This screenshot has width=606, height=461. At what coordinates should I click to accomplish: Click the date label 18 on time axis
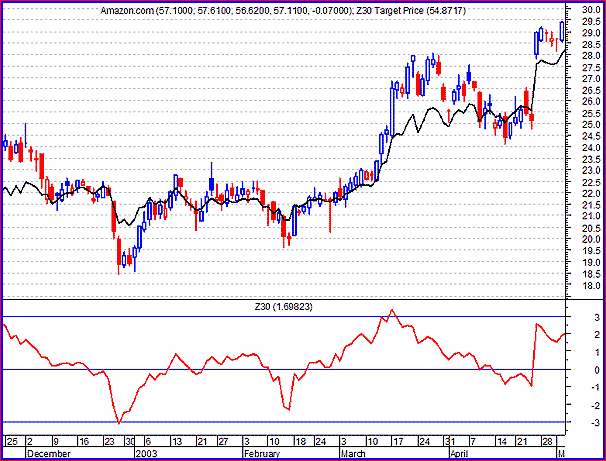pos(300,441)
